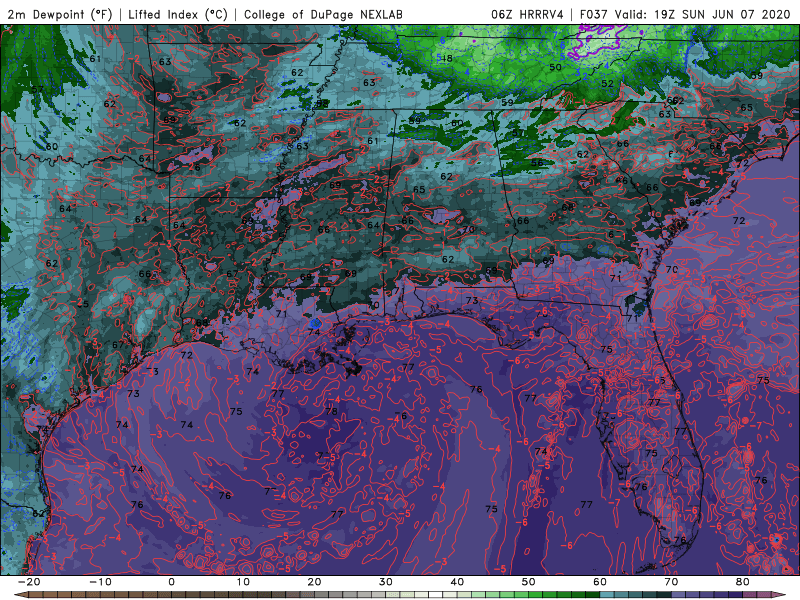This screenshot has height=600, width=800.
Task: Click the "50" dewpoint value in the green area
Action: [555, 67]
